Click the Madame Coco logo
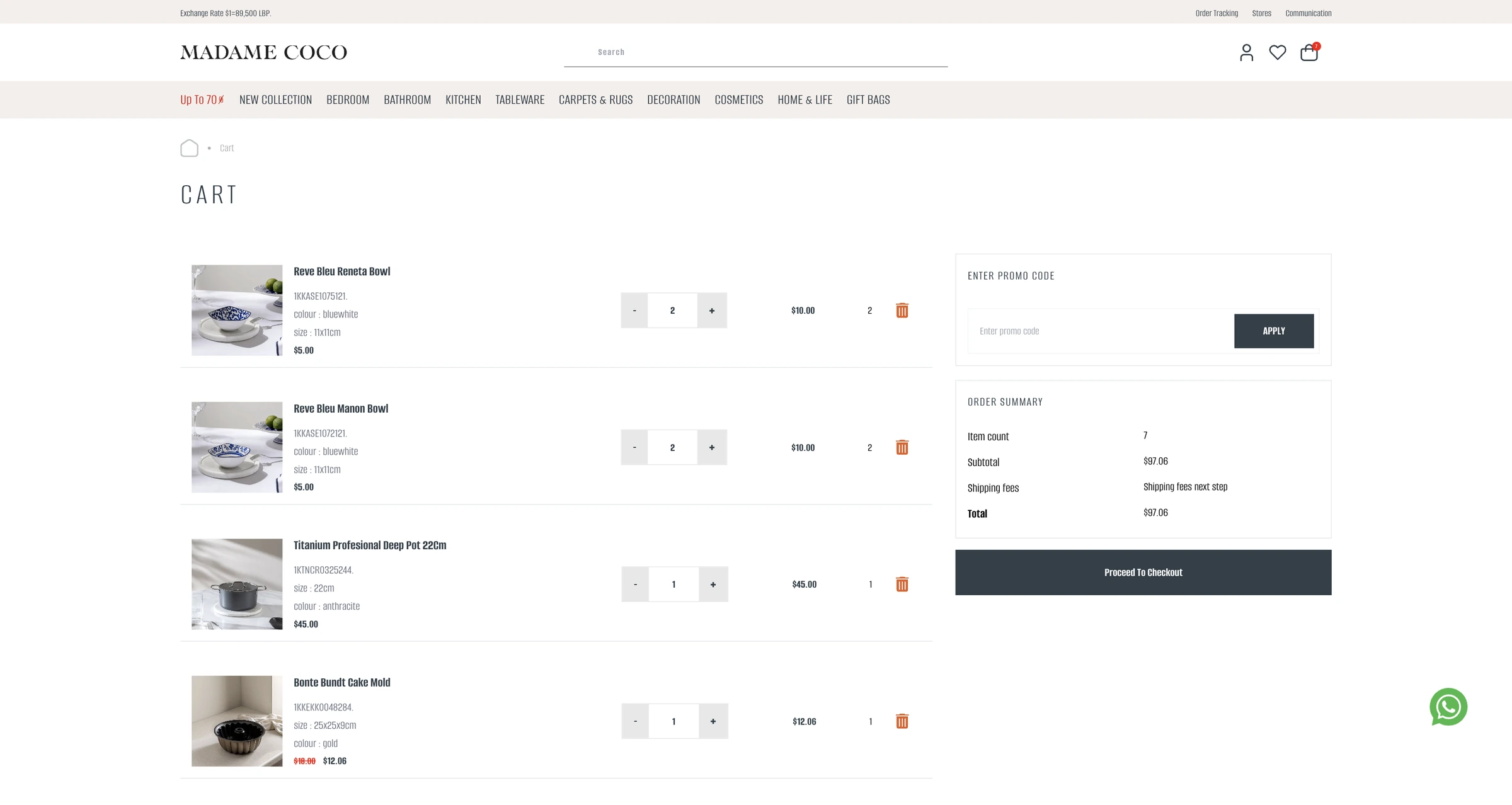Viewport: 1512px width, 805px height. pyautogui.click(x=263, y=52)
